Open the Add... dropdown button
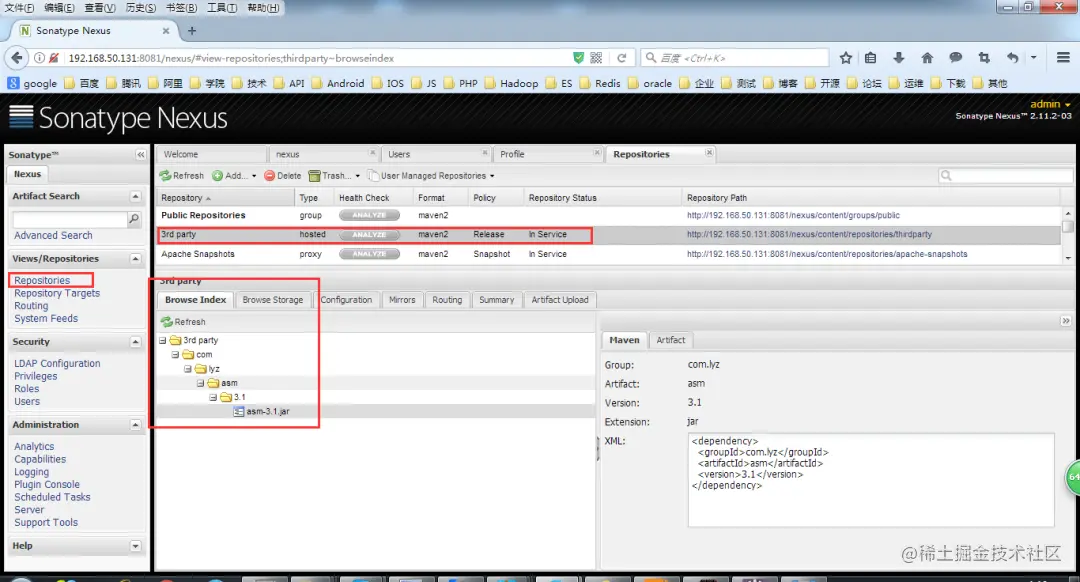Screen dimensions: 1080x582 pos(234,176)
